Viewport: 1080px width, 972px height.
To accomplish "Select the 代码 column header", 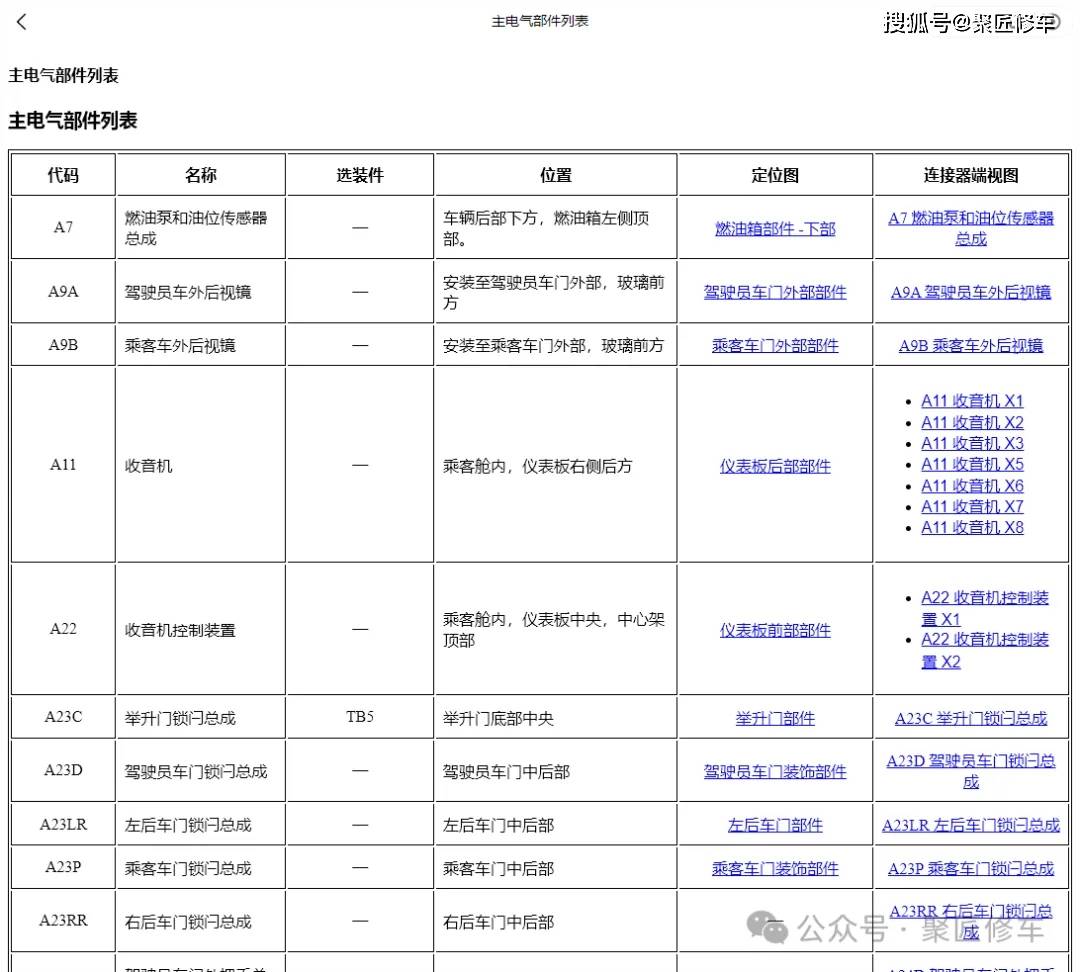I will [63, 175].
